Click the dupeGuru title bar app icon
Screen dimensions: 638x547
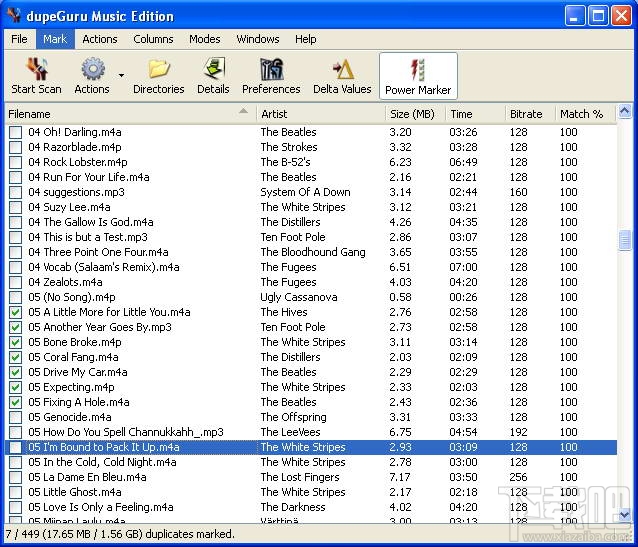(14, 15)
